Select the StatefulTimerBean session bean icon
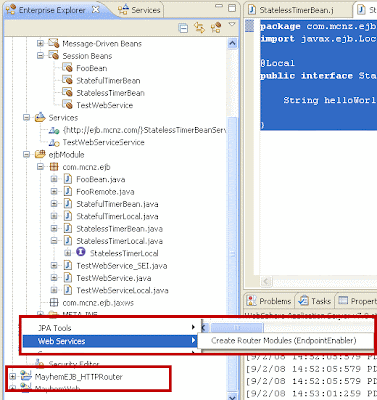This screenshot has height=400, width=377. coord(68,80)
